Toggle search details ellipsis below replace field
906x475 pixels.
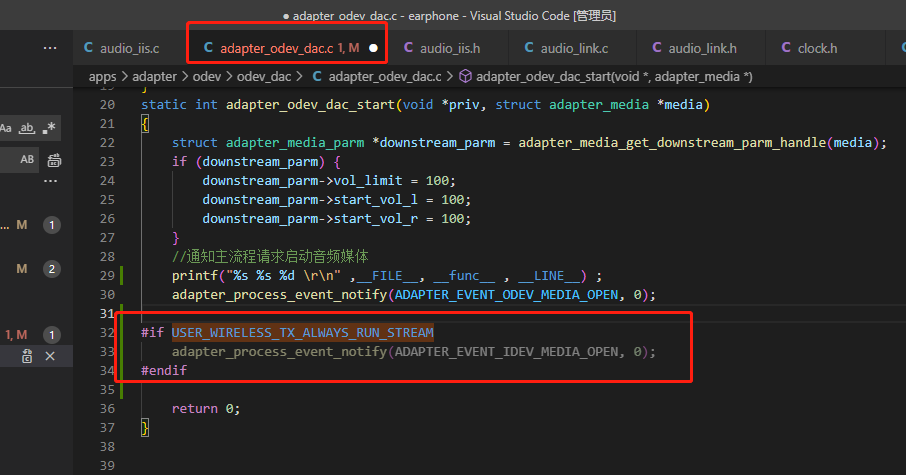click(51, 181)
